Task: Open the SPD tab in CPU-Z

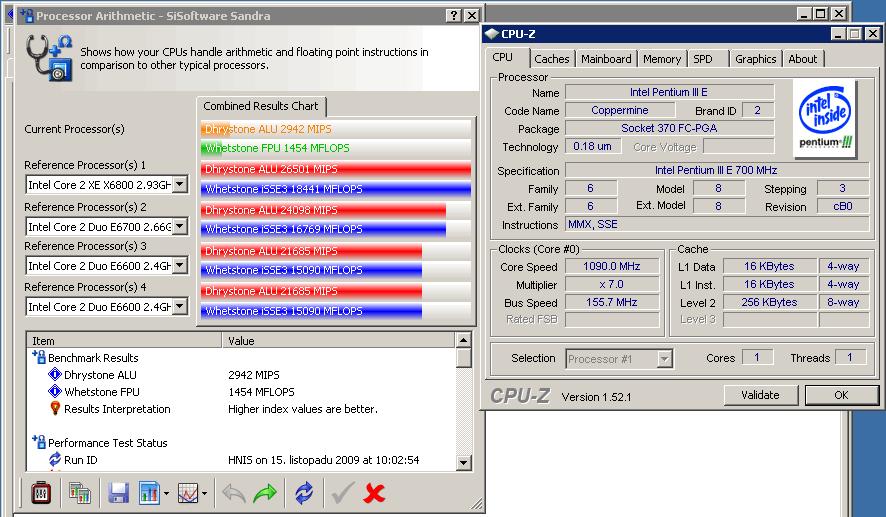Action: coord(703,59)
